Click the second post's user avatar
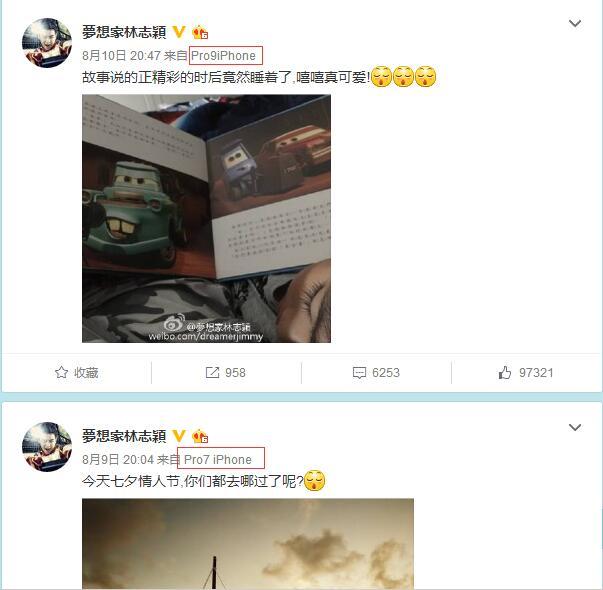 (47, 447)
